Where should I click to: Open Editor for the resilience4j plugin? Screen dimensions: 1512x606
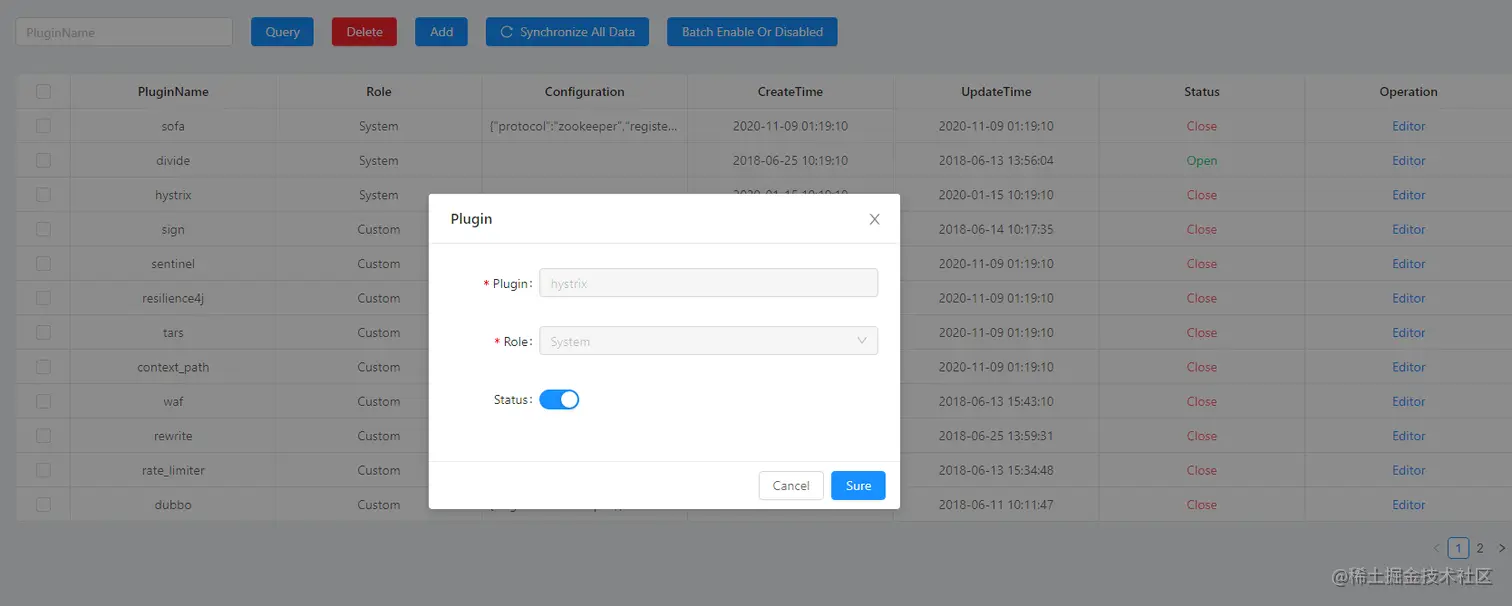(x=1408, y=298)
